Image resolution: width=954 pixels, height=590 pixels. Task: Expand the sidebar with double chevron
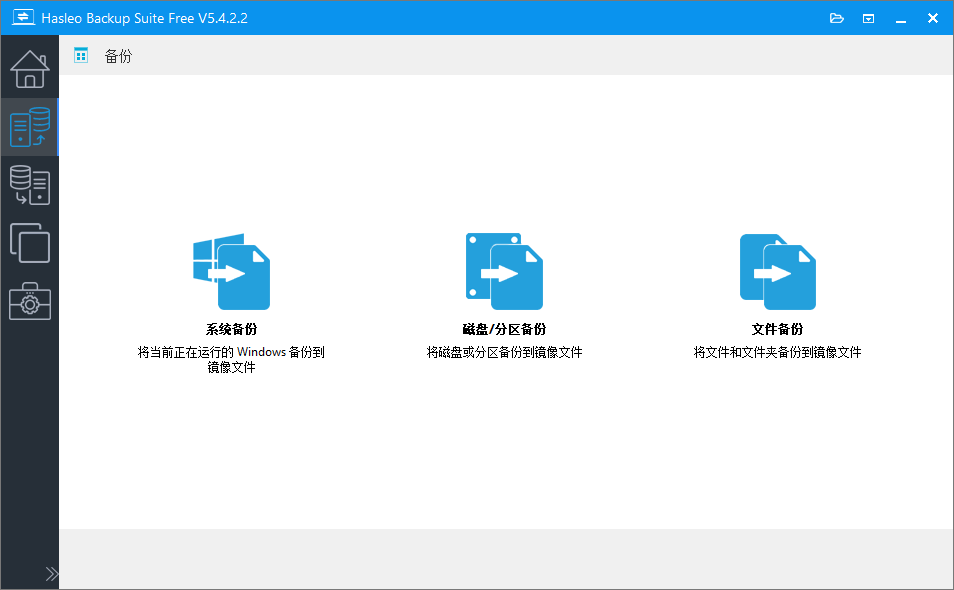coord(52,574)
